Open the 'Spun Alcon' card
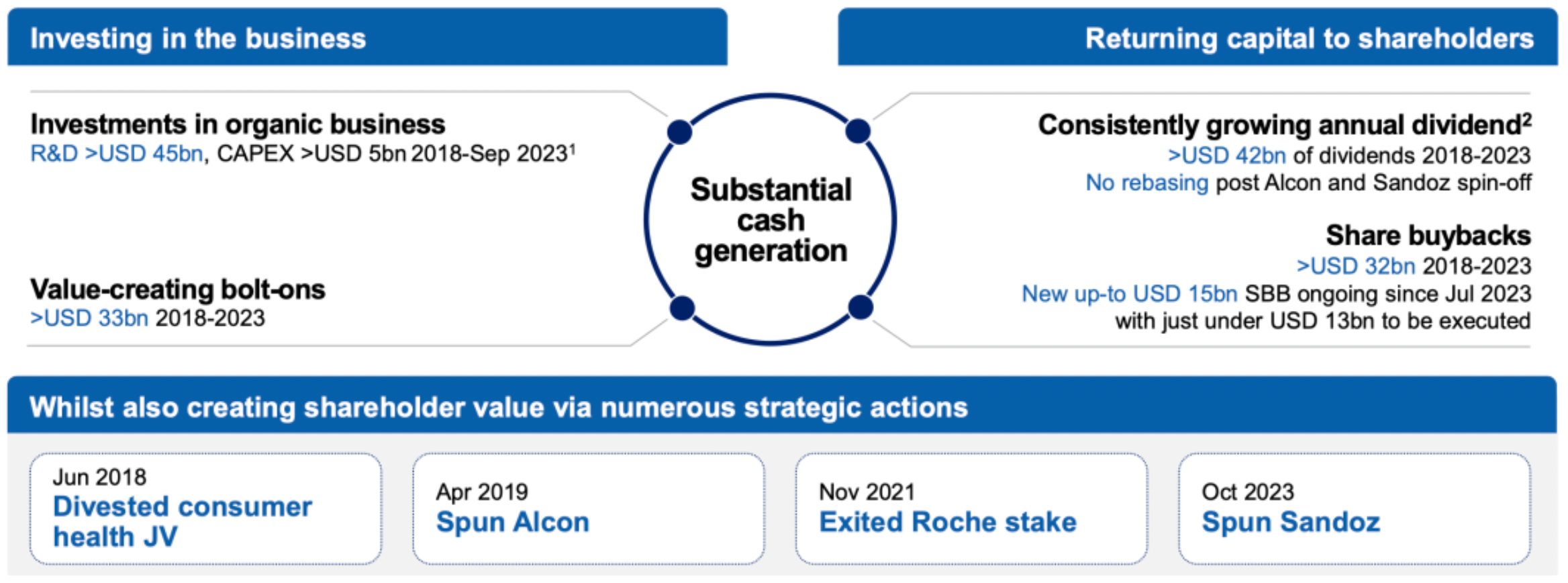Image resolution: width=1568 pixels, height=583 pixels. (x=588, y=508)
